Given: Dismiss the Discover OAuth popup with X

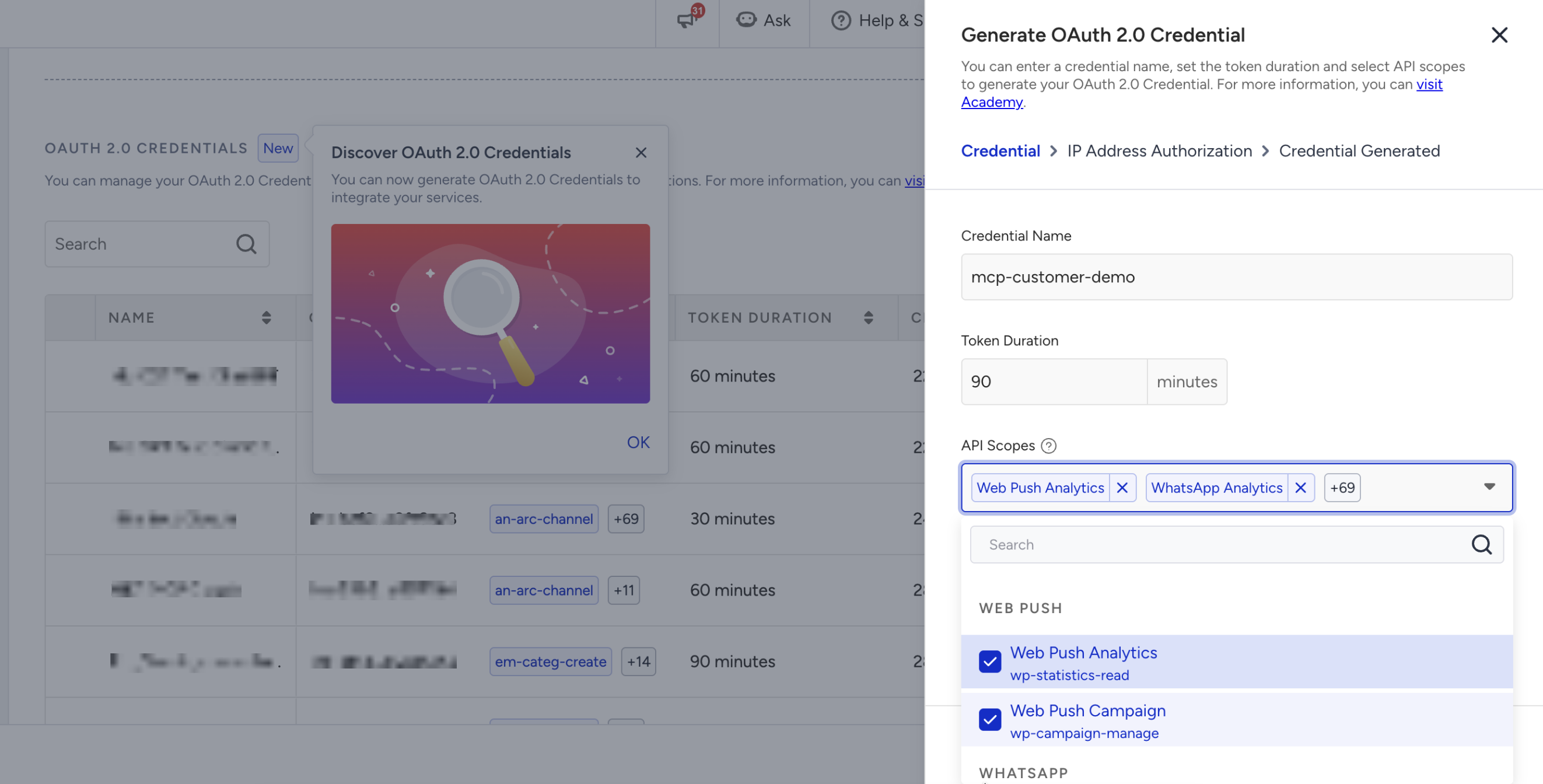Looking at the screenshot, I should 641,153.
